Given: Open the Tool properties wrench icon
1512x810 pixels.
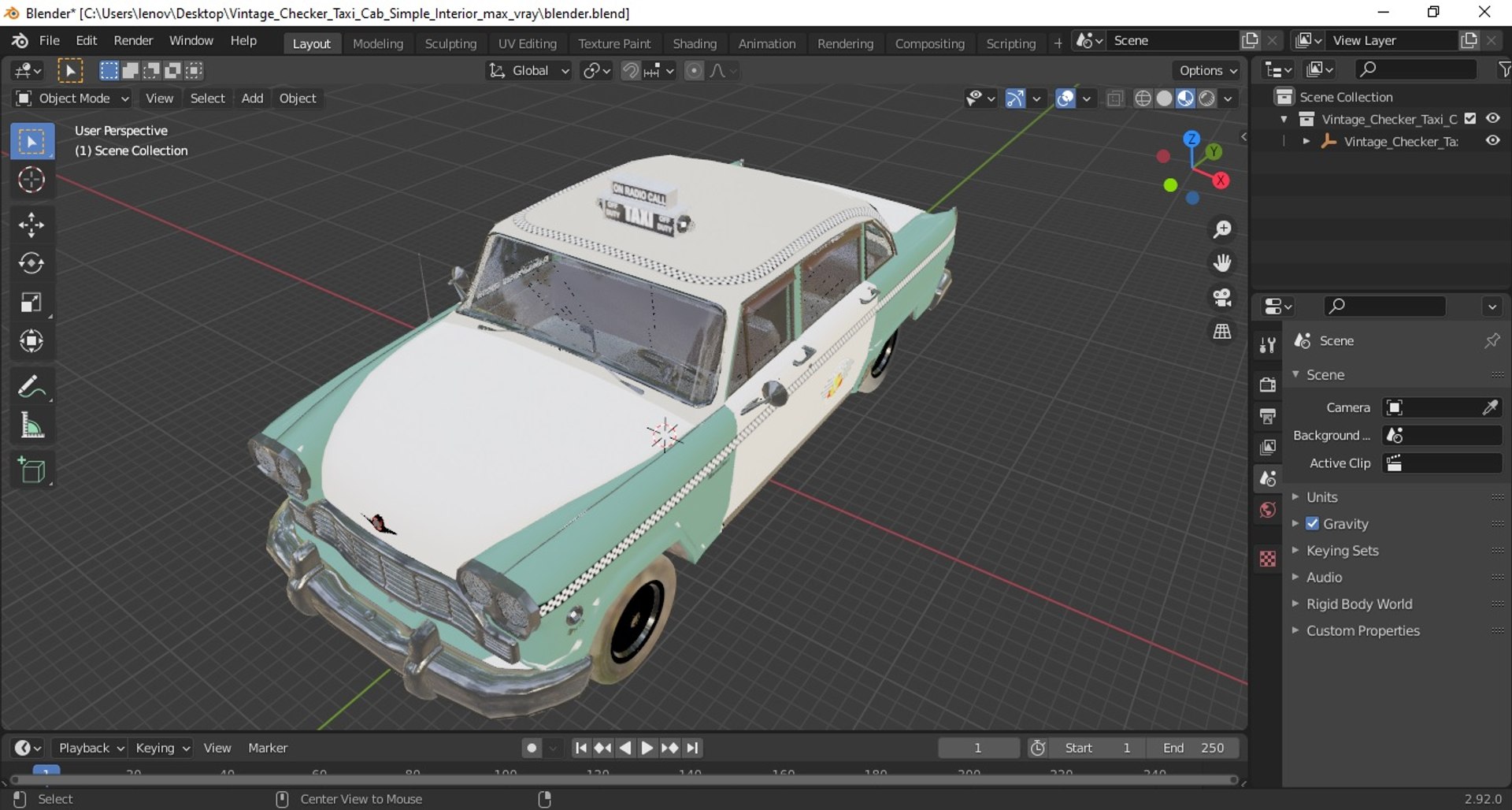Looking at the screenshot, I should click(1267, 345).
